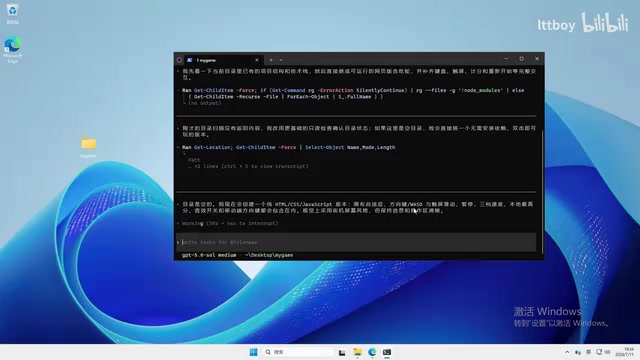Click the taskbar search box
Viewport: 640px width, 360px height.
point(299,352)
